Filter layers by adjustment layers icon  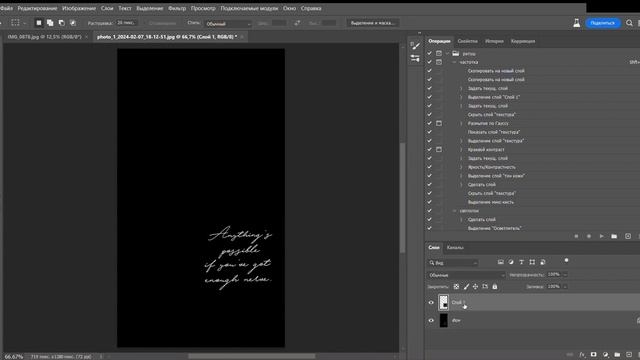coord(511,262)
